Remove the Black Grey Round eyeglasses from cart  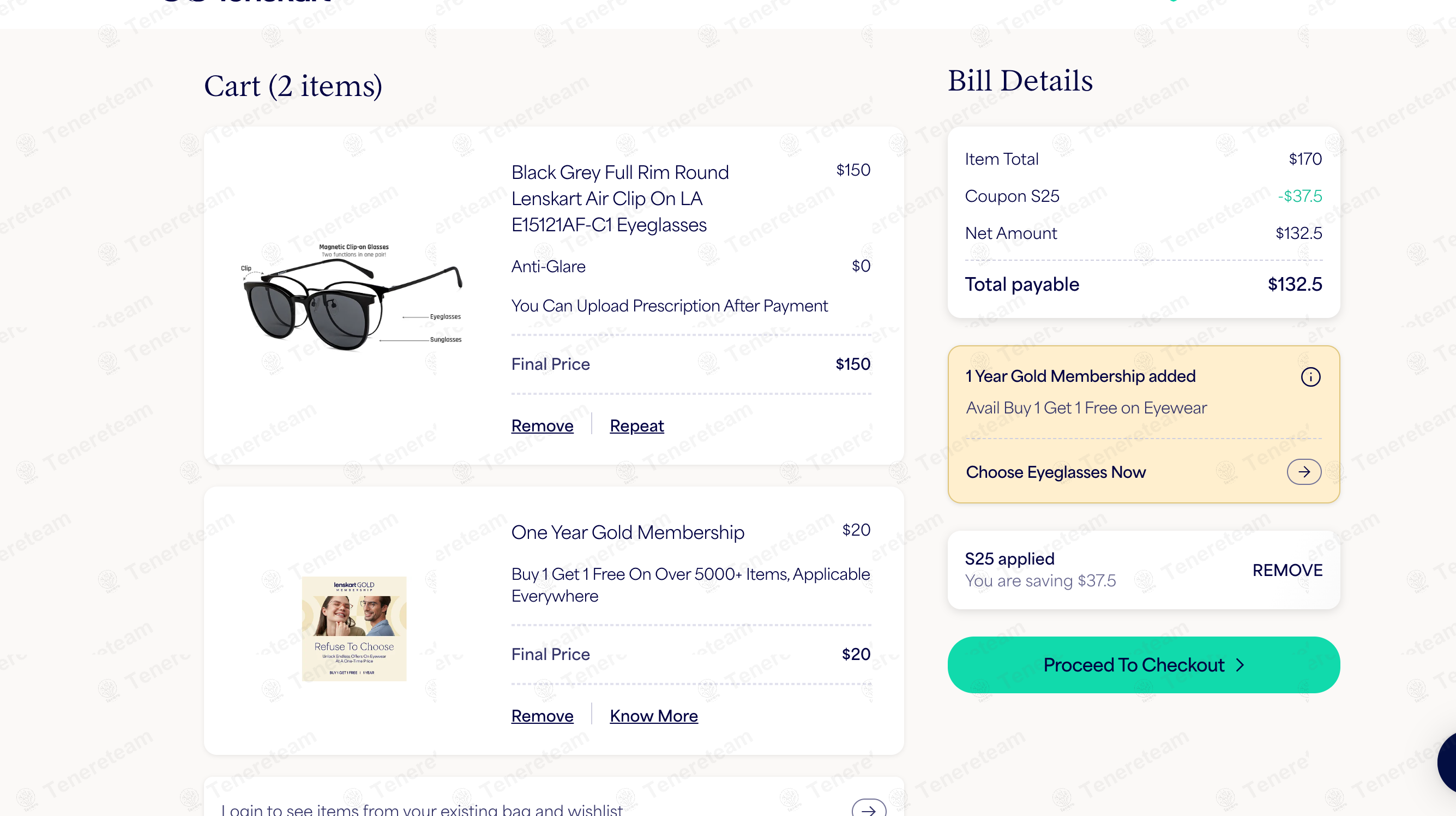tap(542, 426)
